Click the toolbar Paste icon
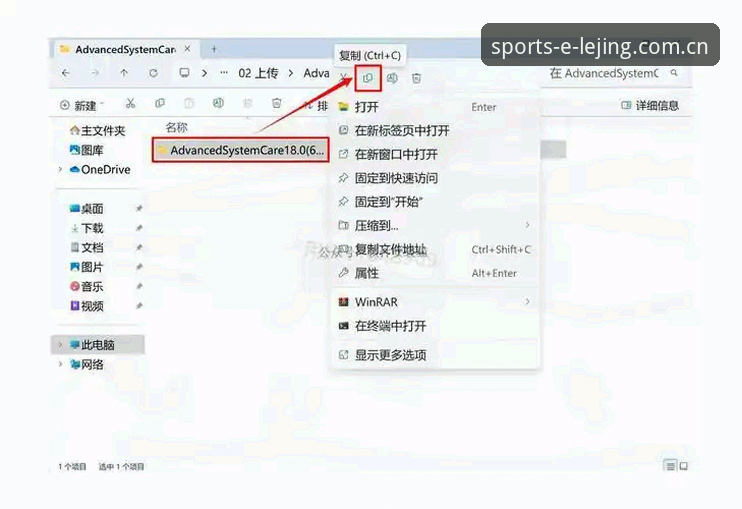Image resolution: width=742 pixels, height=509 pixels. pos(189,103)
